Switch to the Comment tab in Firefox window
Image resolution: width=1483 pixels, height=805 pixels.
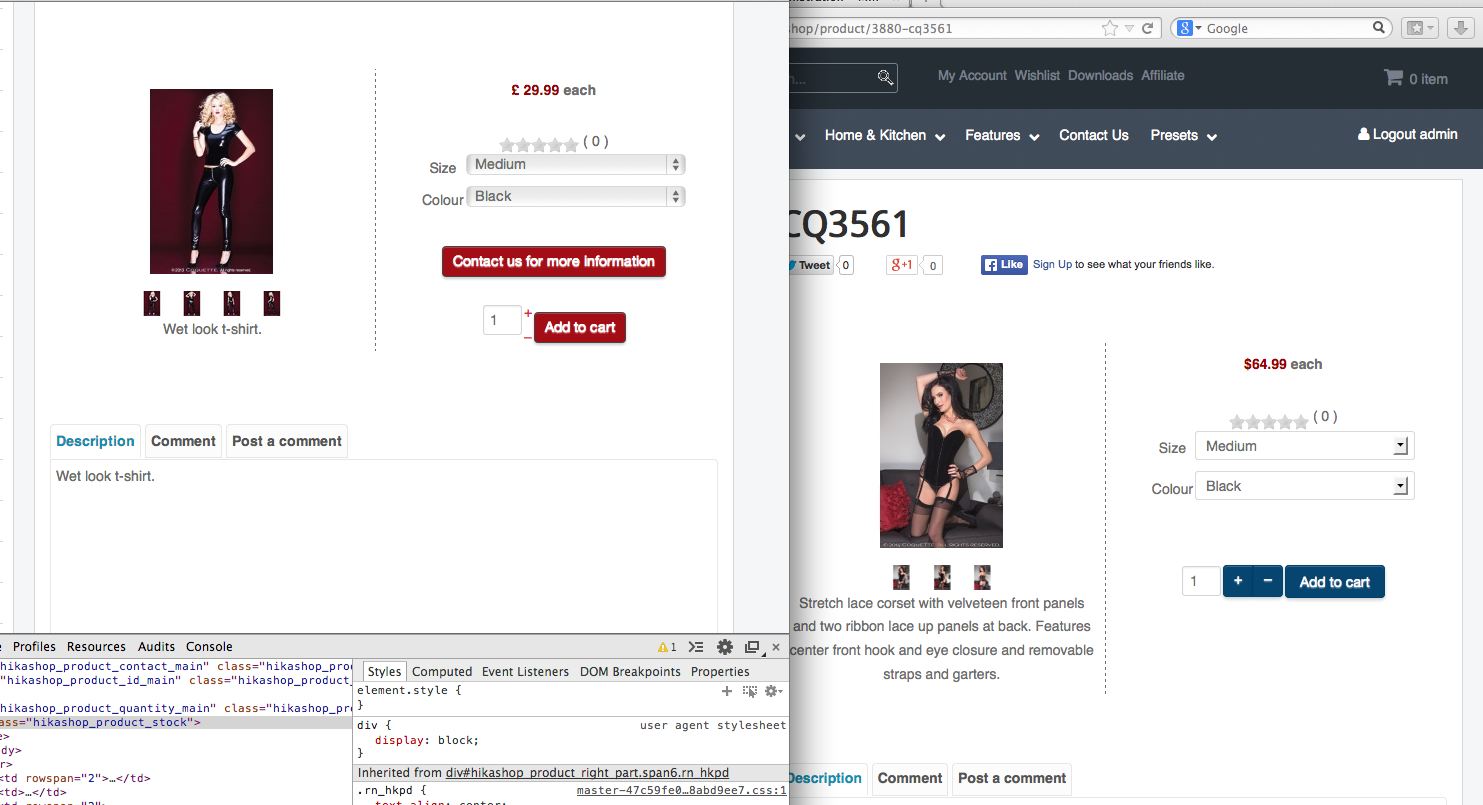910,778
